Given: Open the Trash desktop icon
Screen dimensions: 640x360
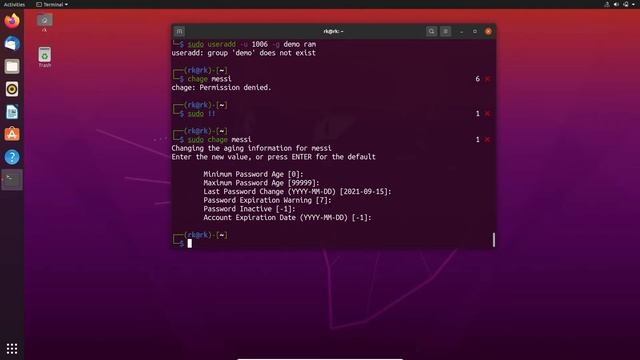Looking at the screenshot, I should 44,57.
